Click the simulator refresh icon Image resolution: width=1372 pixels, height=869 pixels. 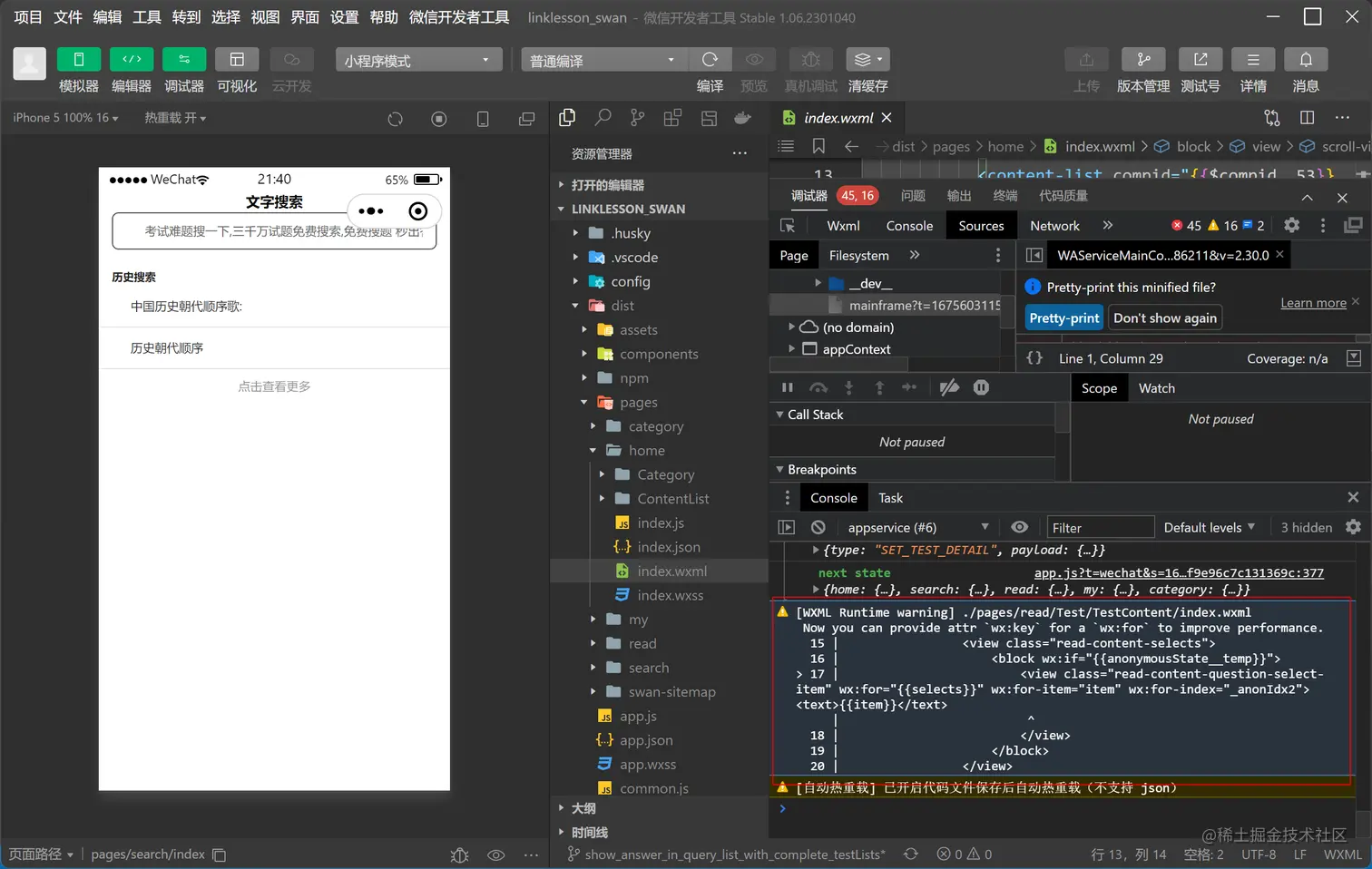[x=395, y=119]
